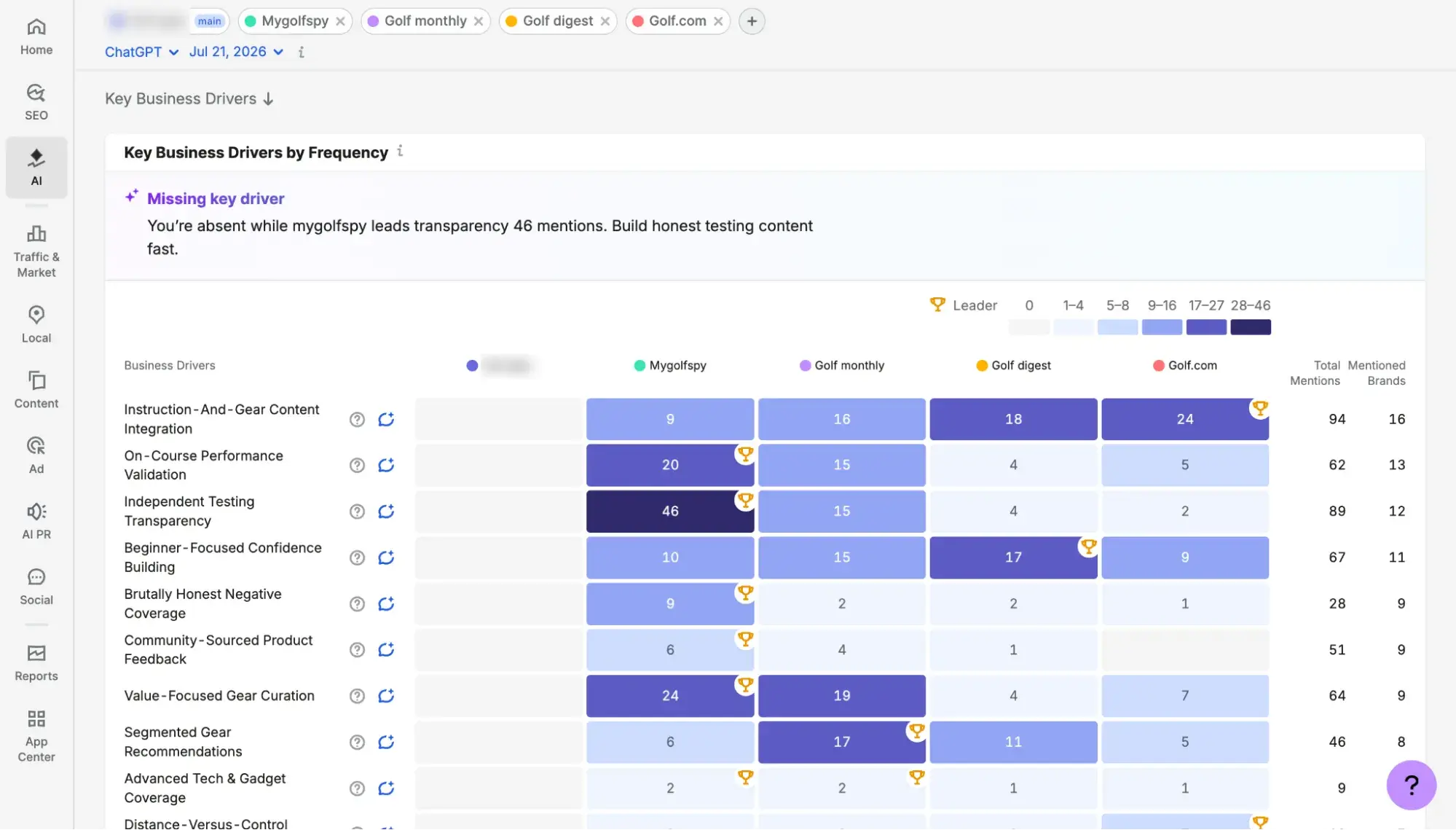Open the Jul 21, 2026 date dropdown
This screenshot has height=830, width=1456.
236,52
